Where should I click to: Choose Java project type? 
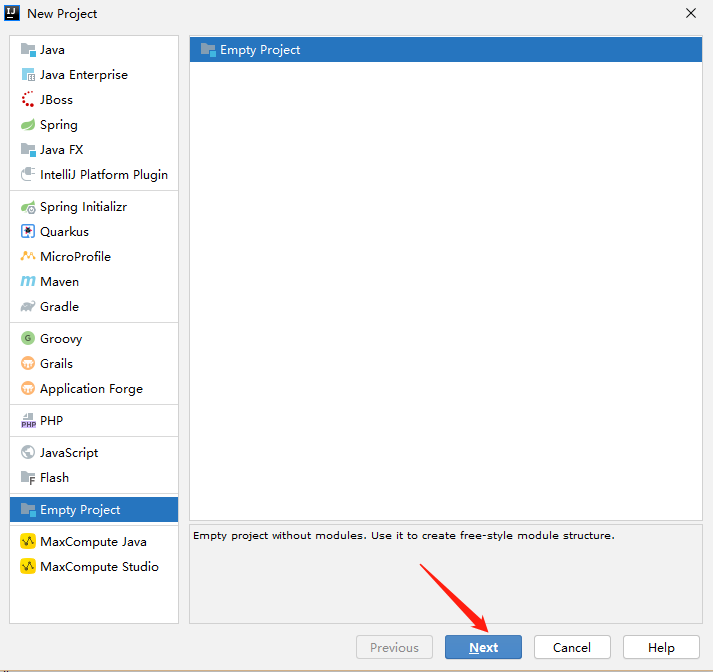pos(94,50)
